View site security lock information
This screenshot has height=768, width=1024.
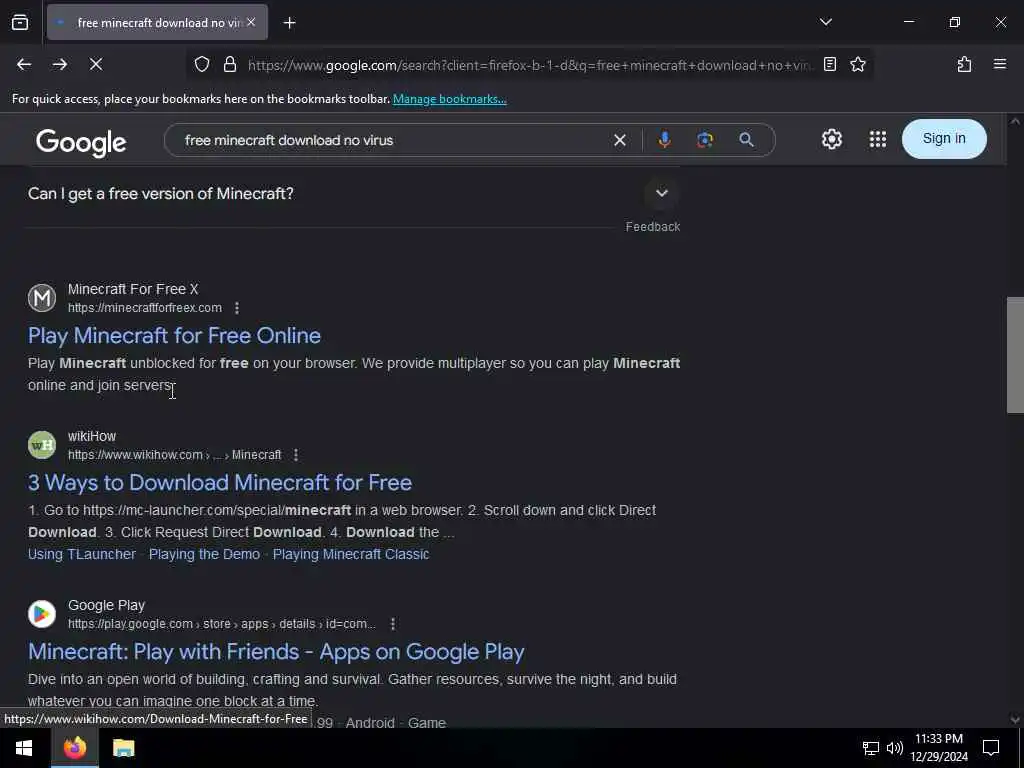(230, 64)
